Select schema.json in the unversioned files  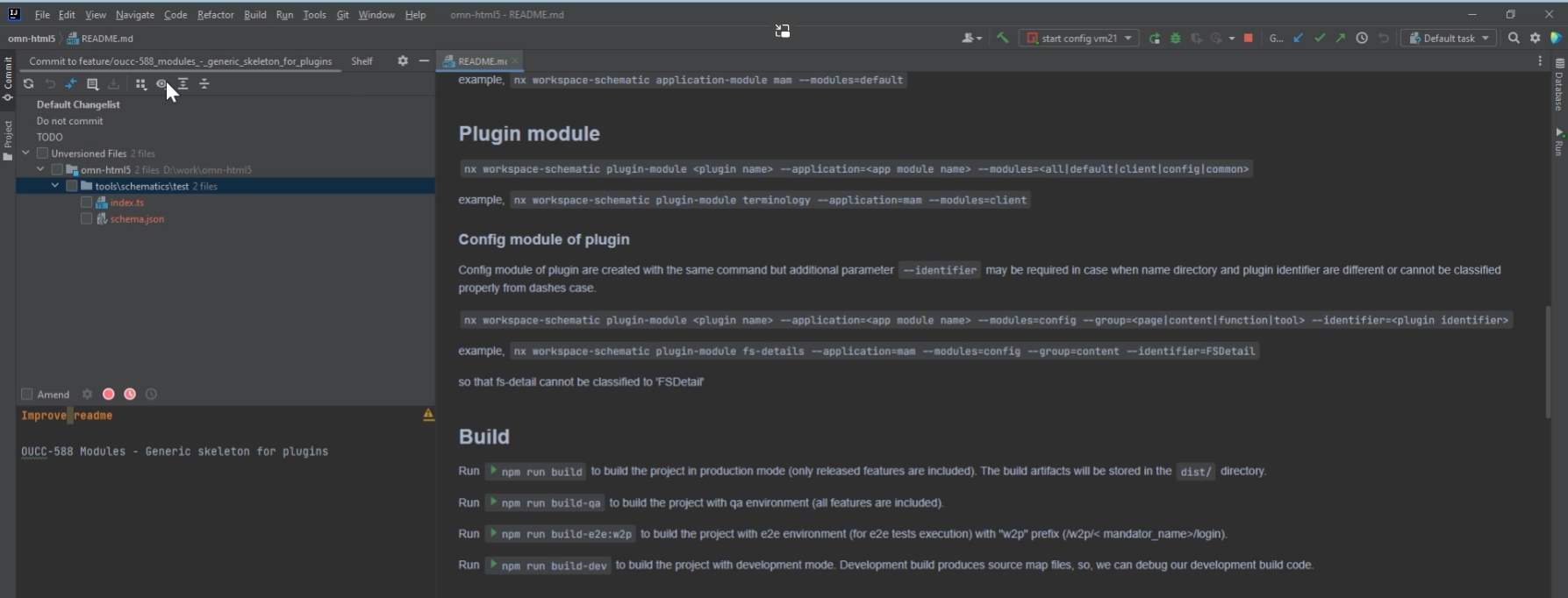[x=137, y=219]
